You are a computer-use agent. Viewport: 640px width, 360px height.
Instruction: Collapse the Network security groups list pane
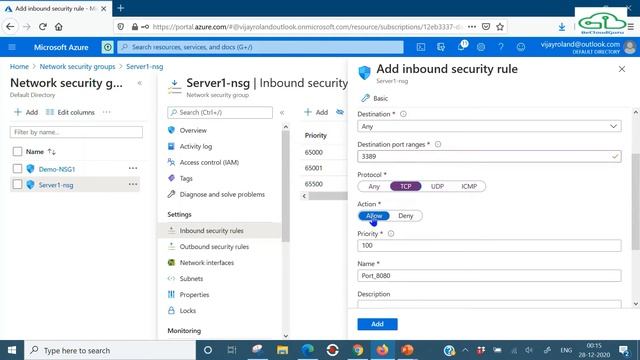coord(140,83)
